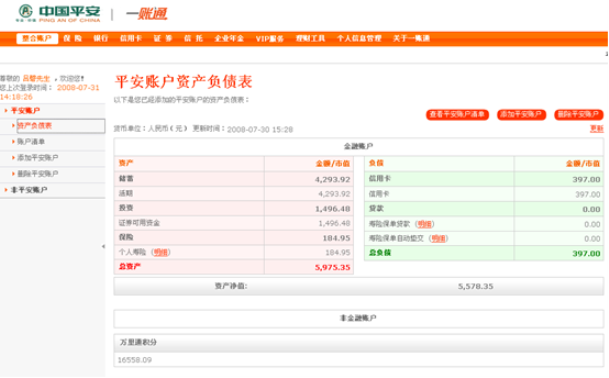
Task: Open the 关于一账通 menu item
Action: (x=411, y=38)
